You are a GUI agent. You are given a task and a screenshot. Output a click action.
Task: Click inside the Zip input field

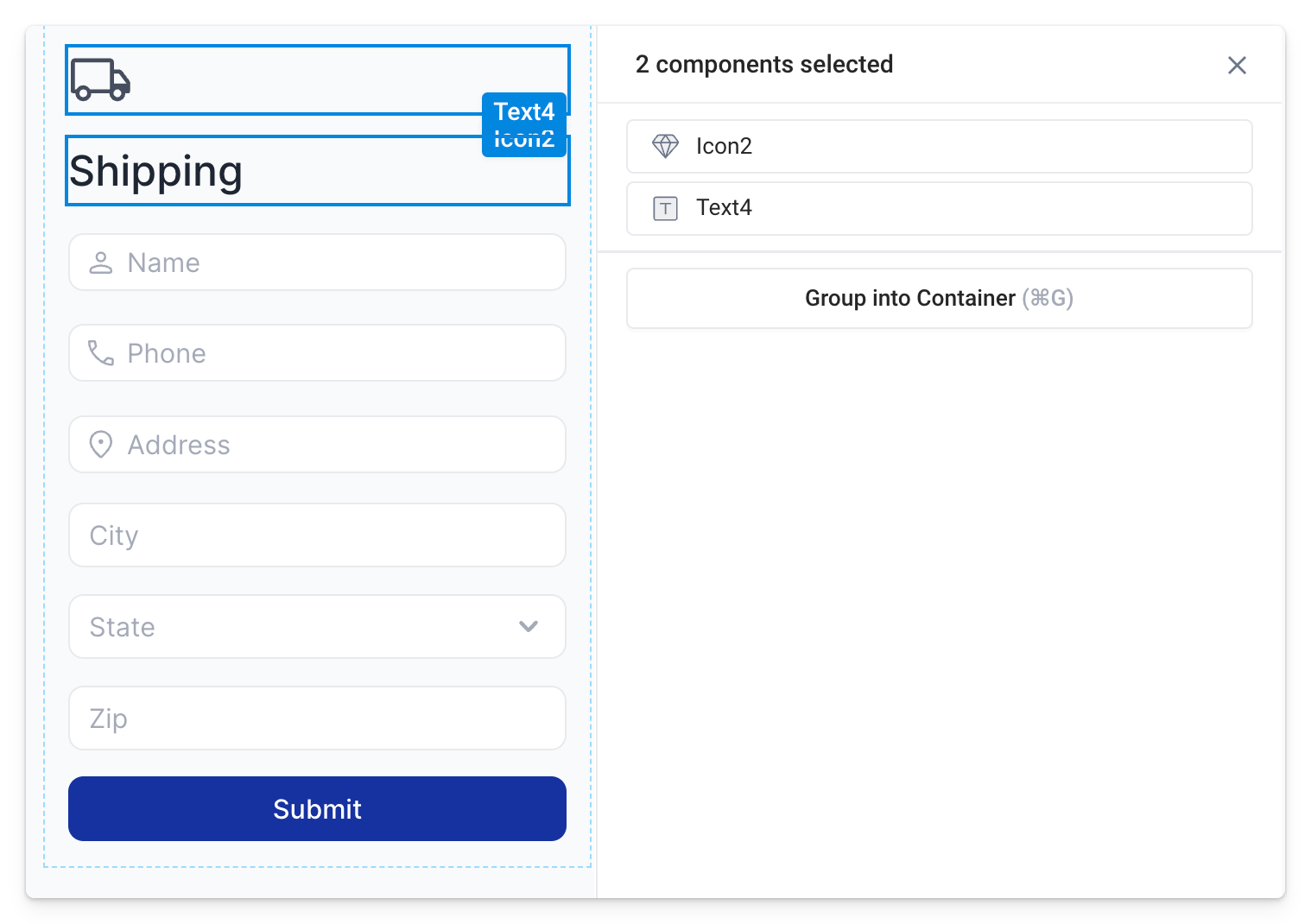317,718
